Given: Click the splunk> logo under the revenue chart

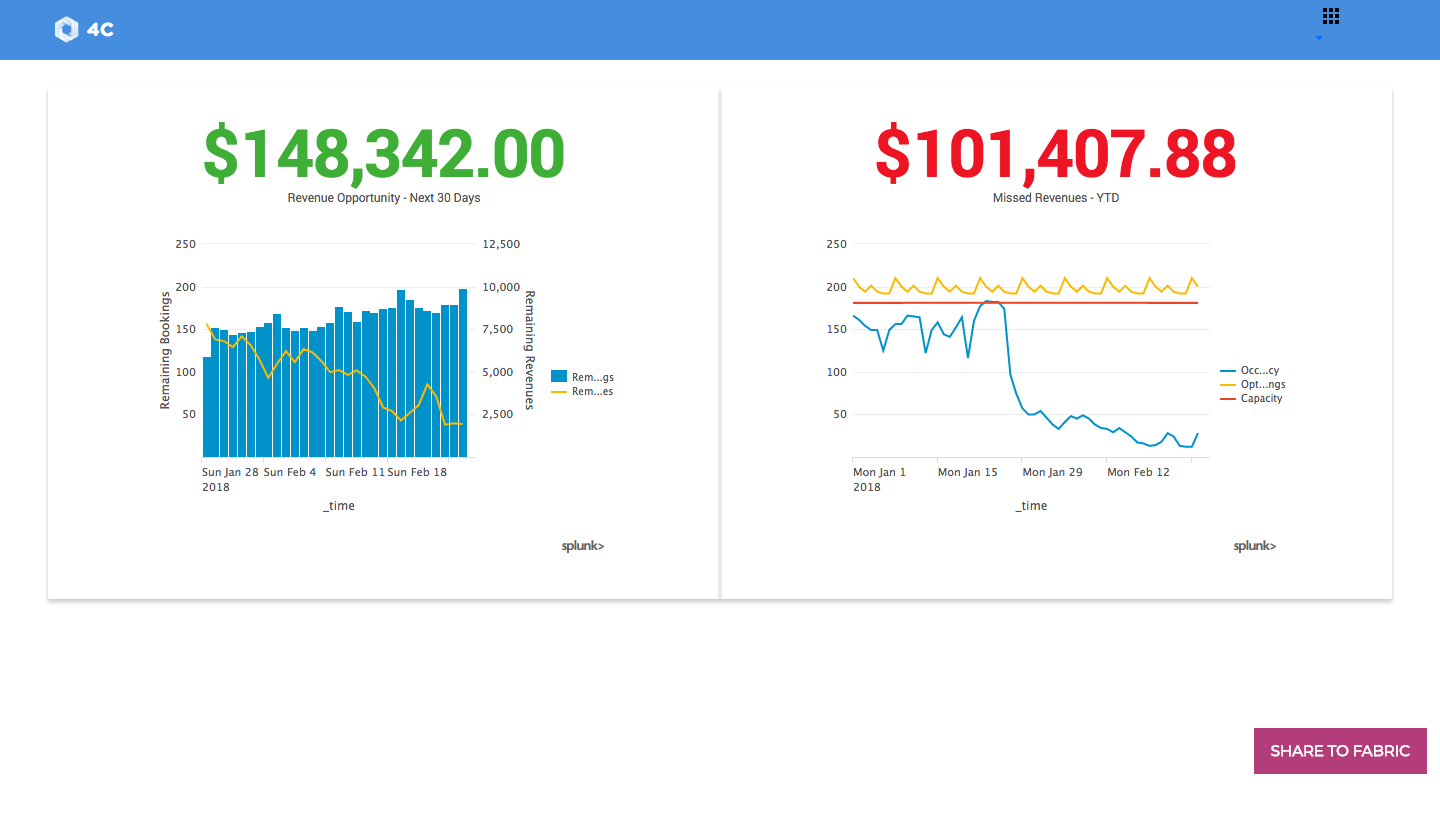Looking at the screenshot, I should coord(583,545).
